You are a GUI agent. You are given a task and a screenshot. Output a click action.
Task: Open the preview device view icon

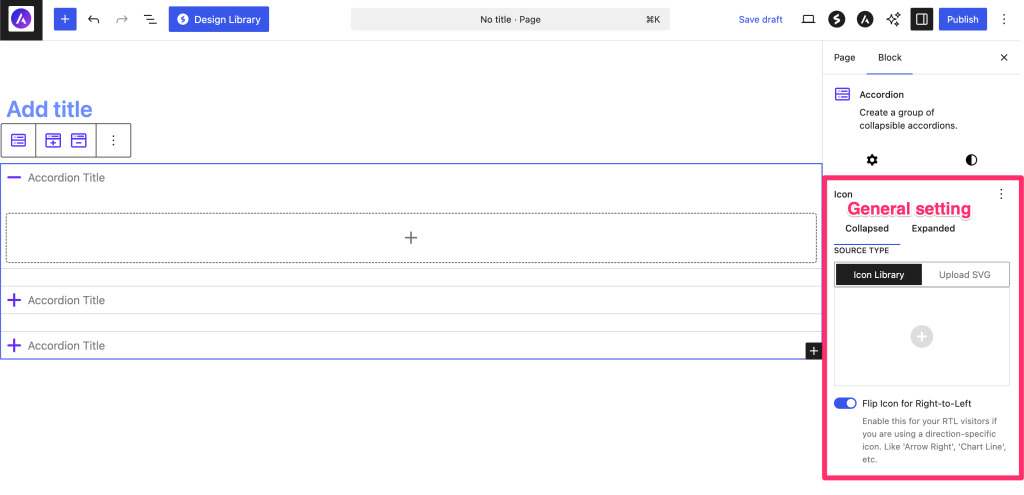pos(808,19)
